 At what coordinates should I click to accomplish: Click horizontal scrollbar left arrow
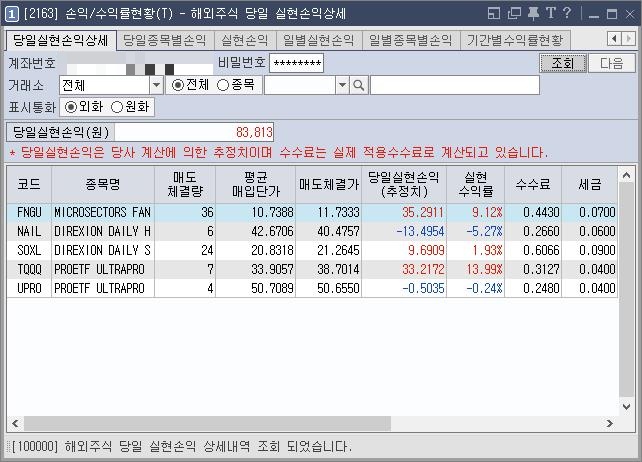click(x=15, y=424)
